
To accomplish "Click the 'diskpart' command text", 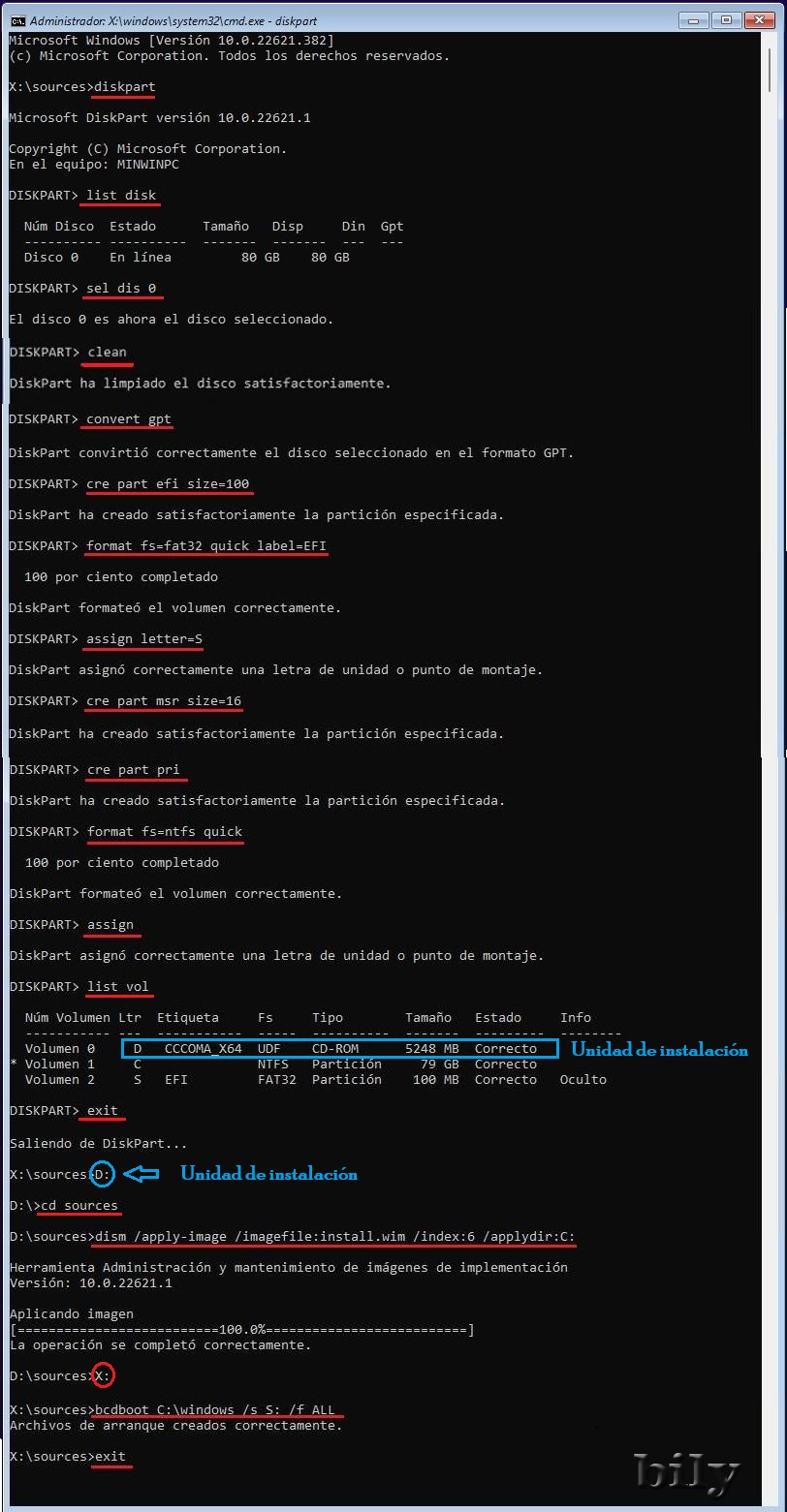I will (125, 87).
